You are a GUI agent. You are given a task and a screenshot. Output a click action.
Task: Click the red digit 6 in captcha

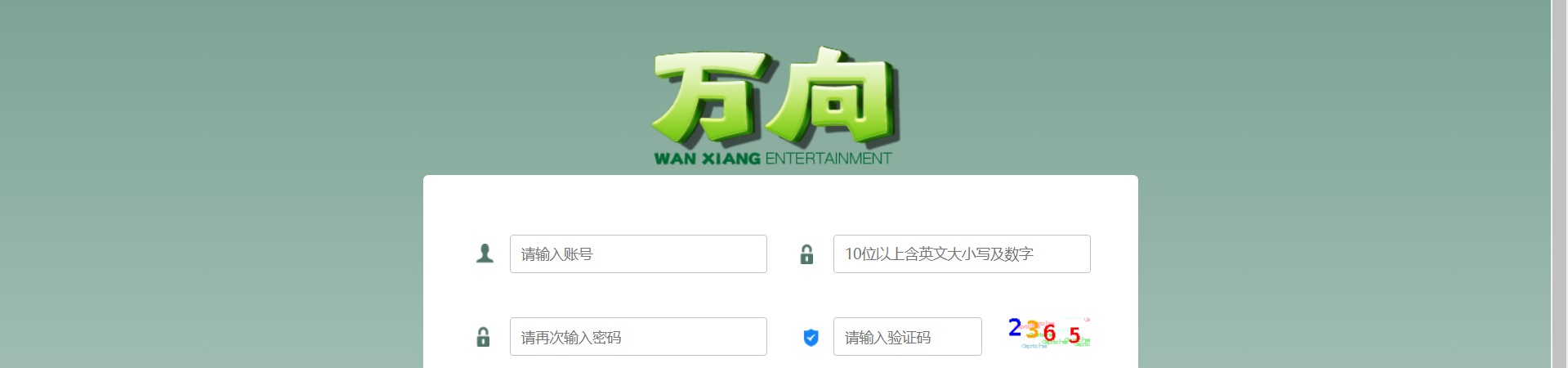pyautogui.click(x=1049, y=333)
